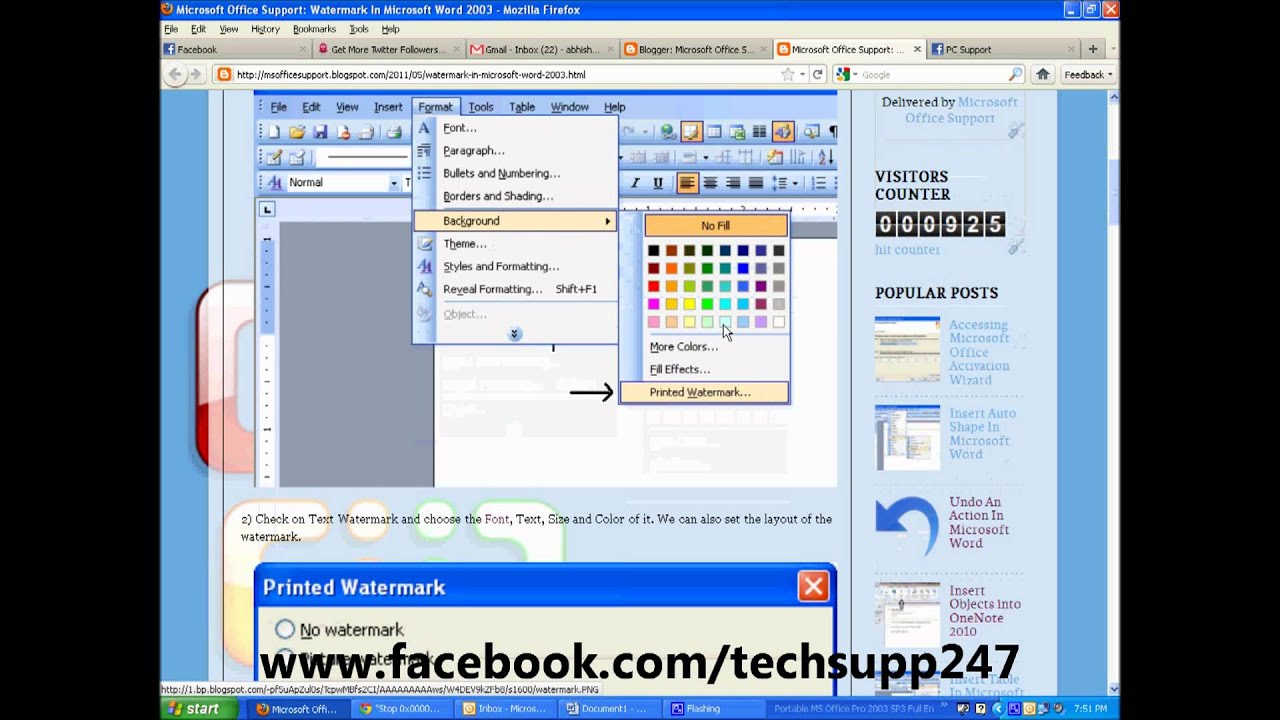1280x720 pixels.
Task: Open the Feedback dropdown button
Action: click(x=1088, y=74)
